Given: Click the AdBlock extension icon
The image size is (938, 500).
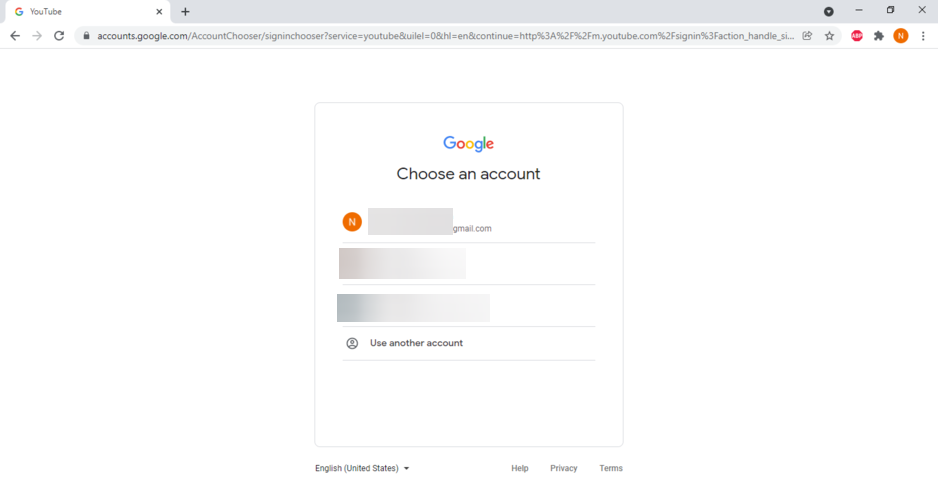Looking at the screenshot, I should (x=857, y=36).
